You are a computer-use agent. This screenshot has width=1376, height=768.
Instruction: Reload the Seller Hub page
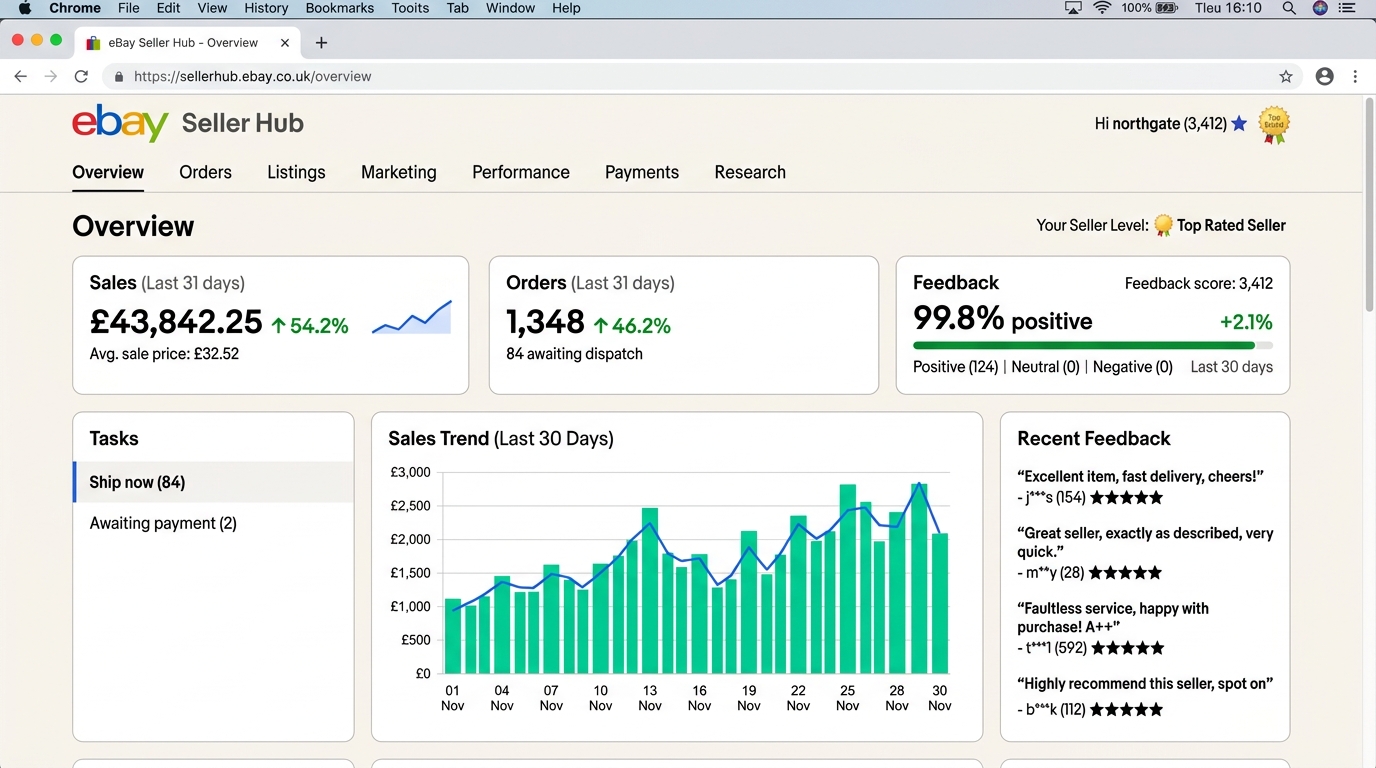[82, 76]
